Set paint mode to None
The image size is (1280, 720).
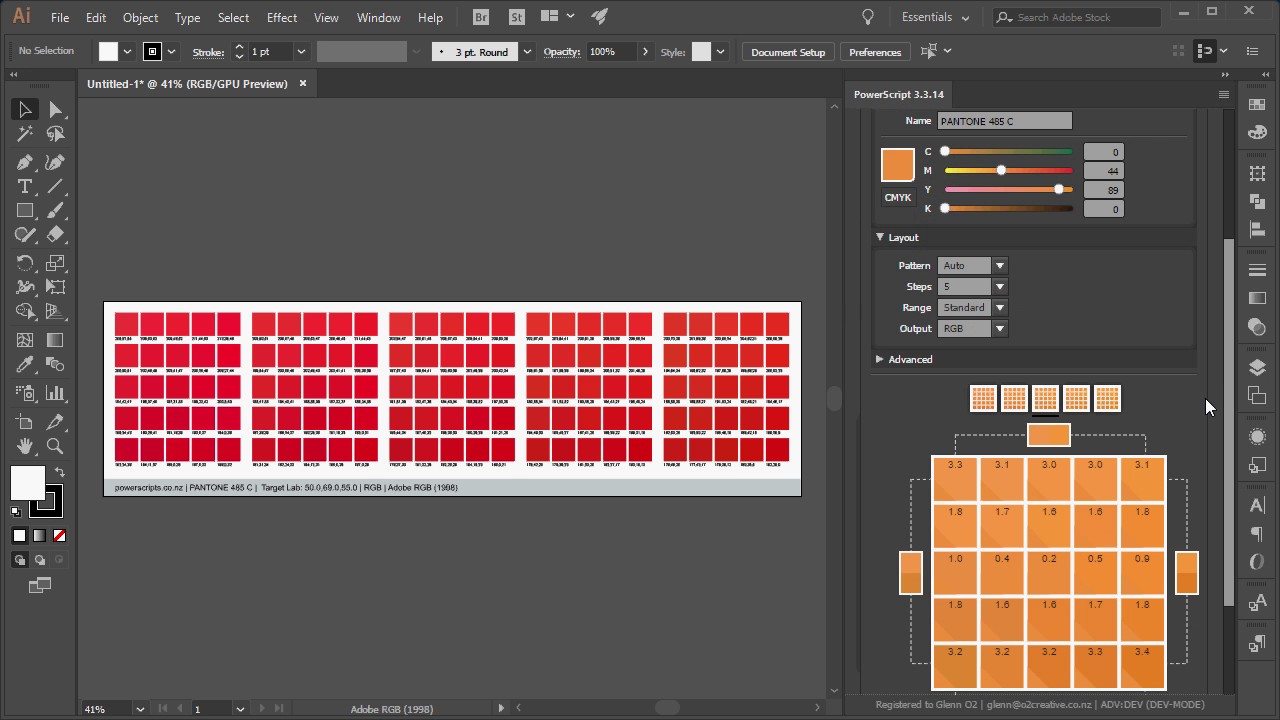[x=59, y=536]
